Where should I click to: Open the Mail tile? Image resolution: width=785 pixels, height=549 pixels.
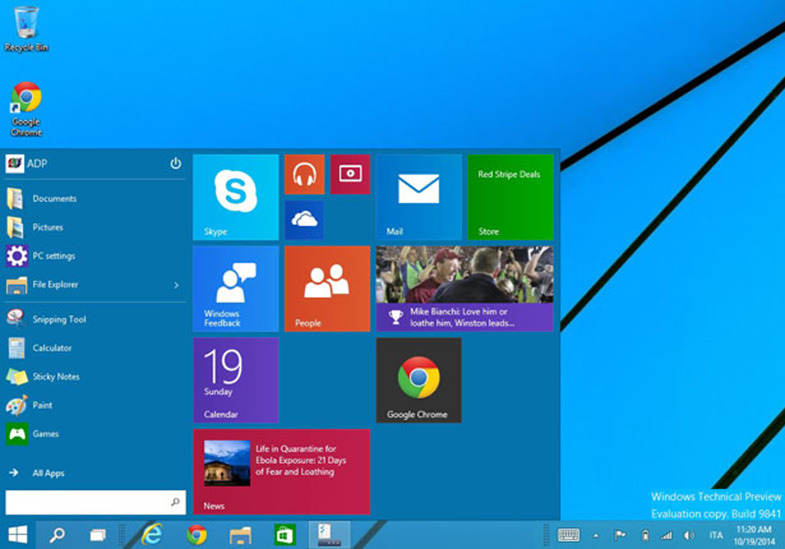[x=419, y=197]
